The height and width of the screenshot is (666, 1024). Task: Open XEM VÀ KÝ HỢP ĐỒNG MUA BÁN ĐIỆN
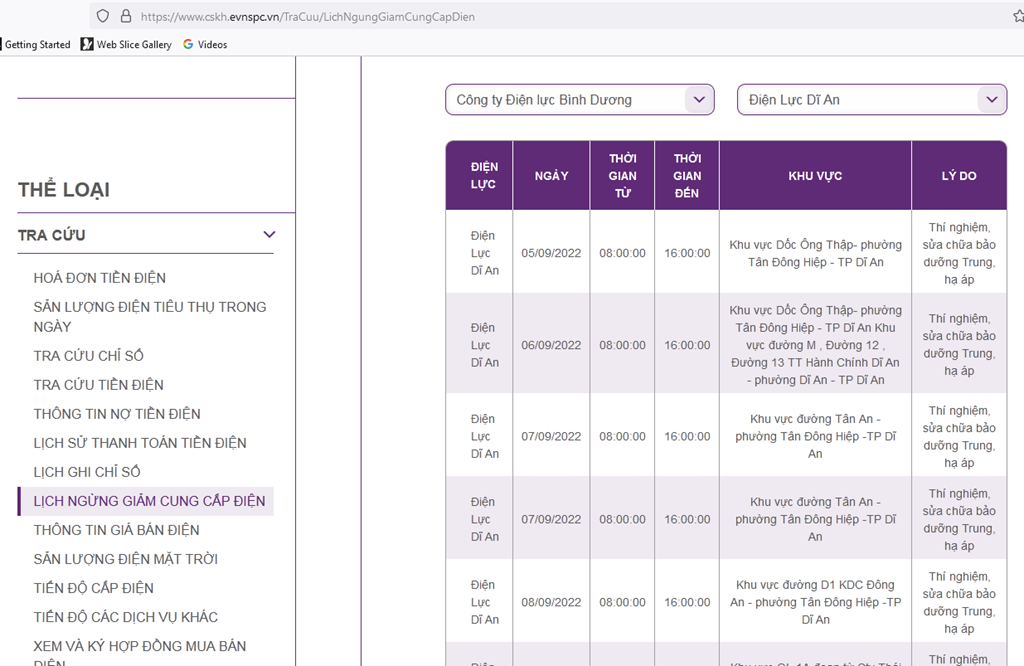coord(140,653)
